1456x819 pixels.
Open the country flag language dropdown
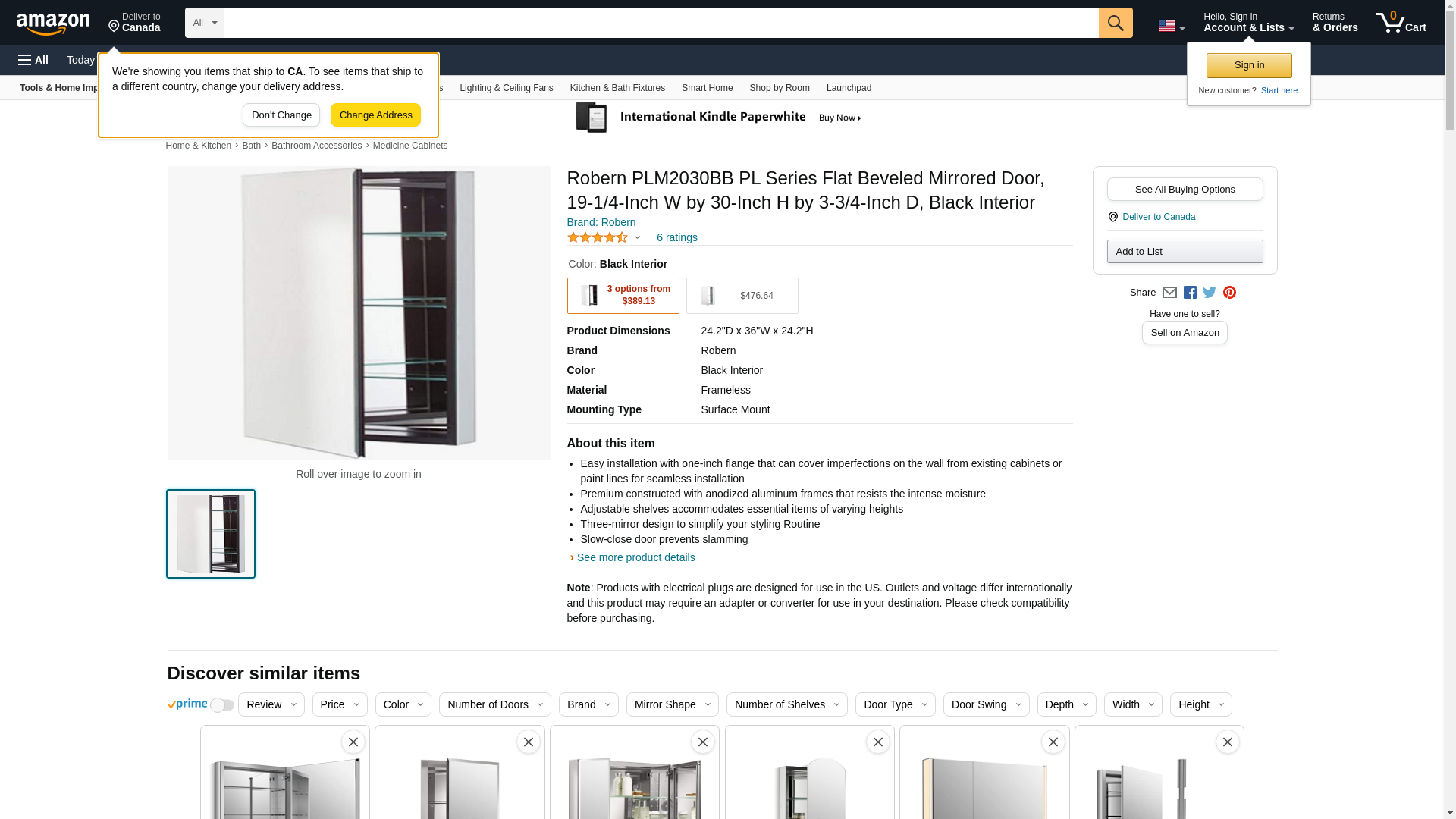(x=1171, y=26)
